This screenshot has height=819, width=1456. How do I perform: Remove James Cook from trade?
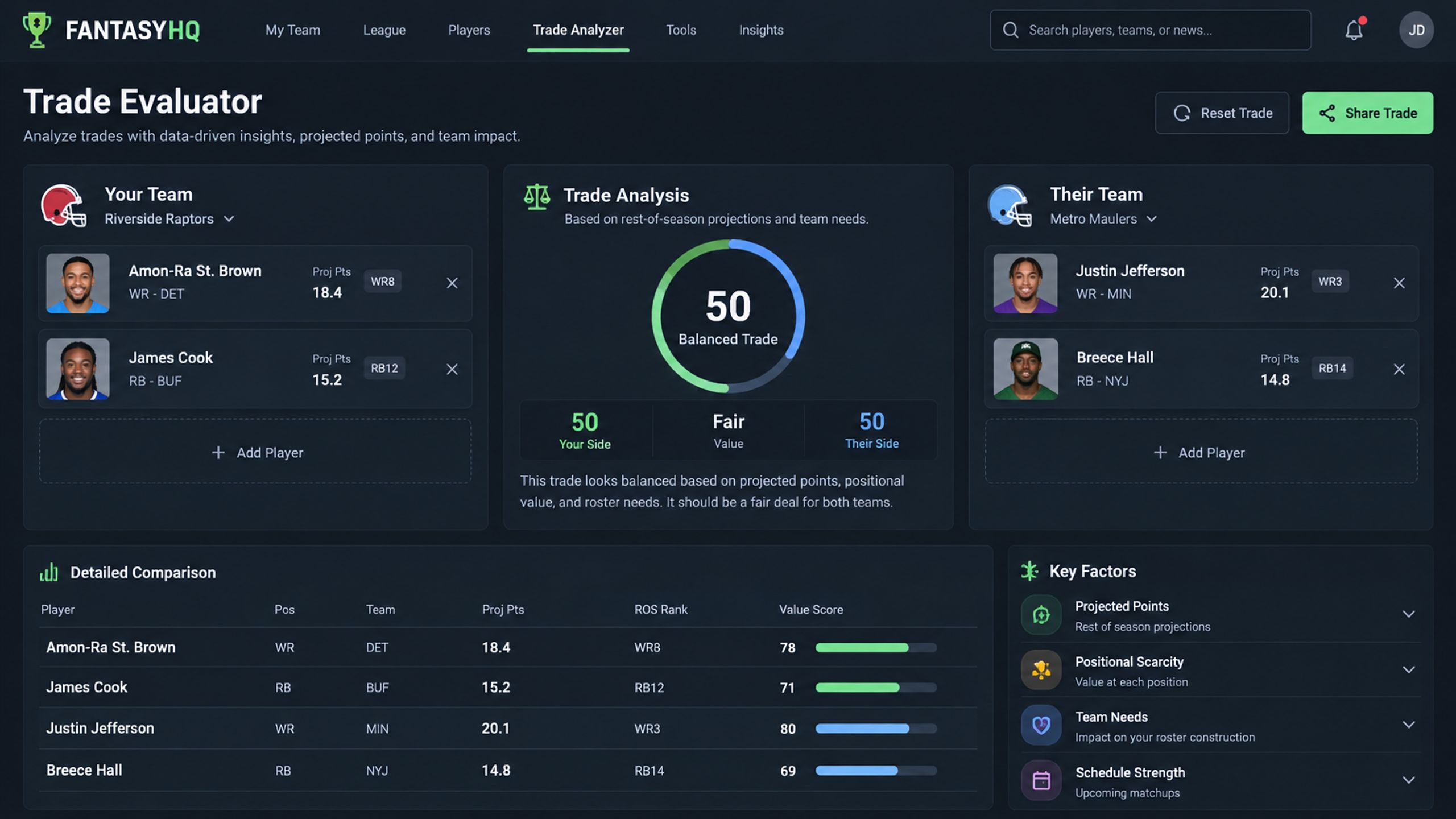point(452,370)
